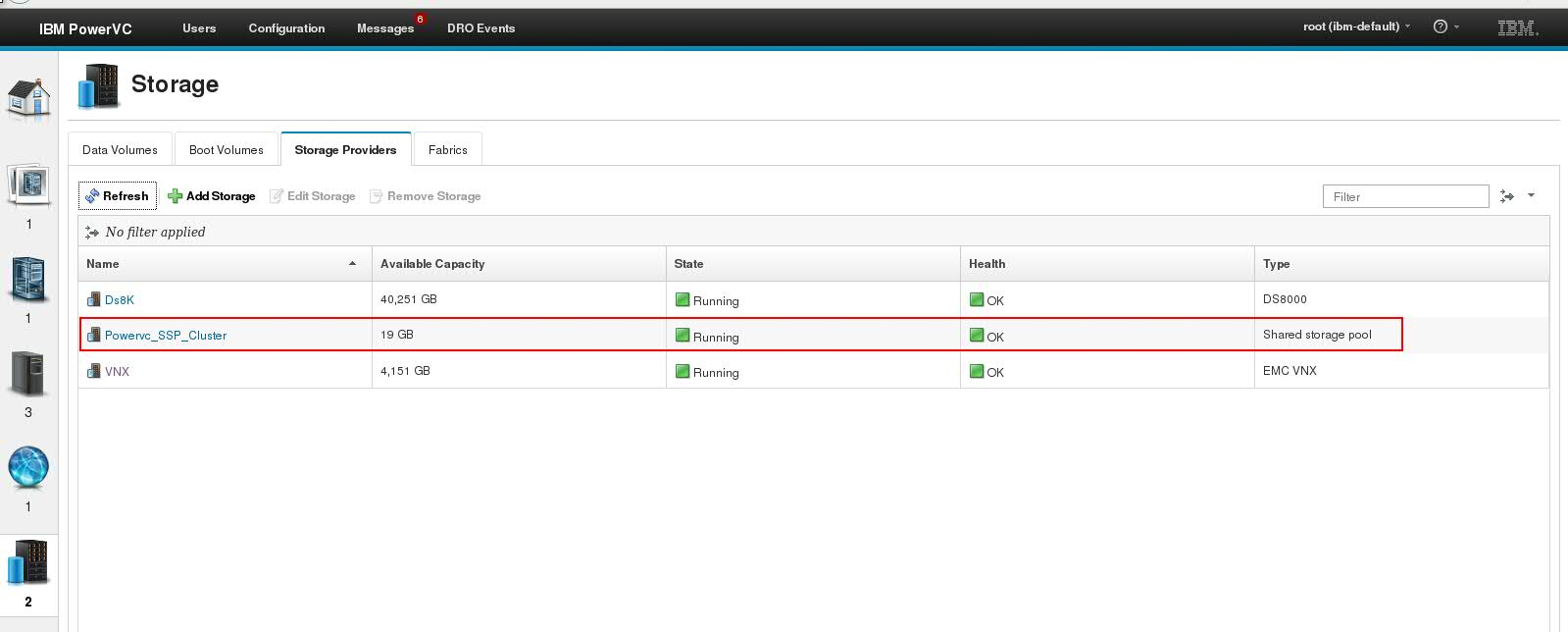The height and width of the screenshot is (632, 1568).
Task: Select the Storage Providers tab
Action: tap(345, 149)
